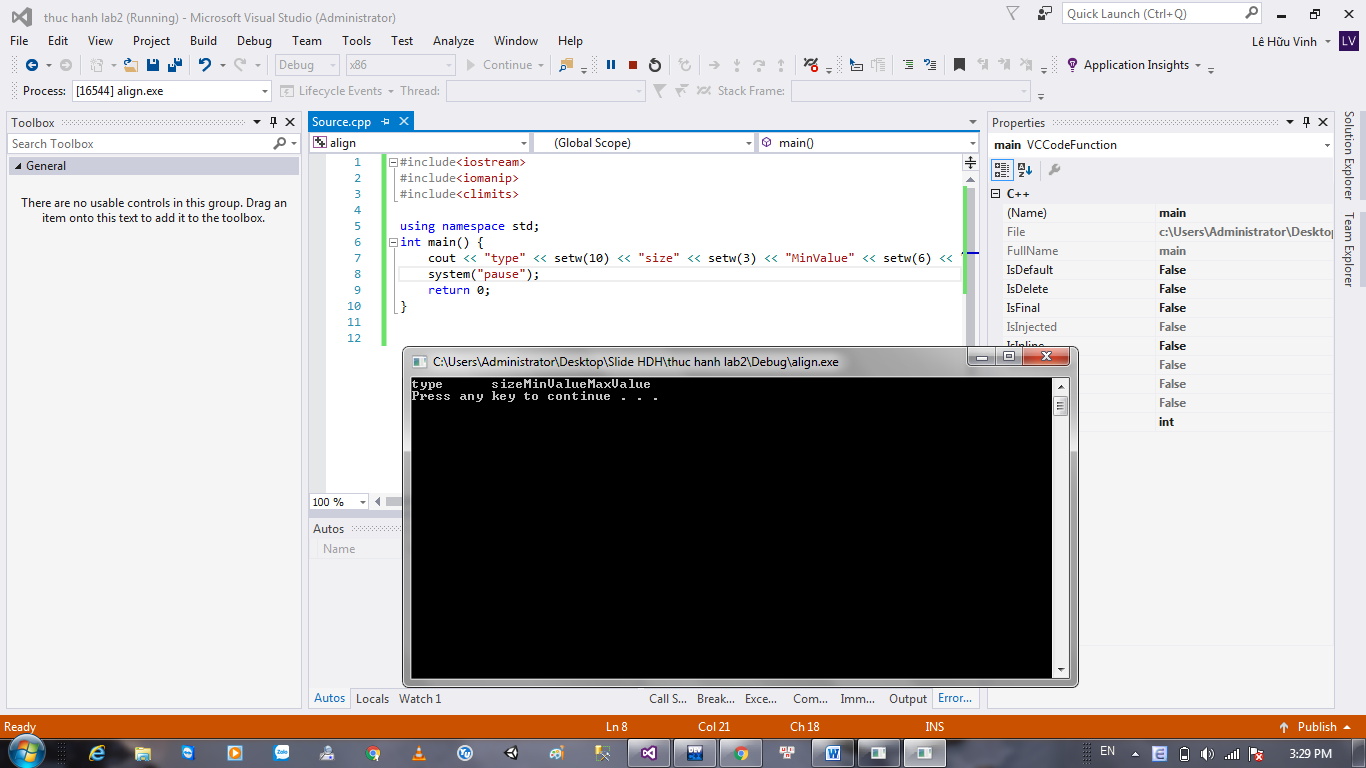Open the zoom percentage selector in the editor
Viewport: 1366px width, 768px height.
[x=337, y=501]
